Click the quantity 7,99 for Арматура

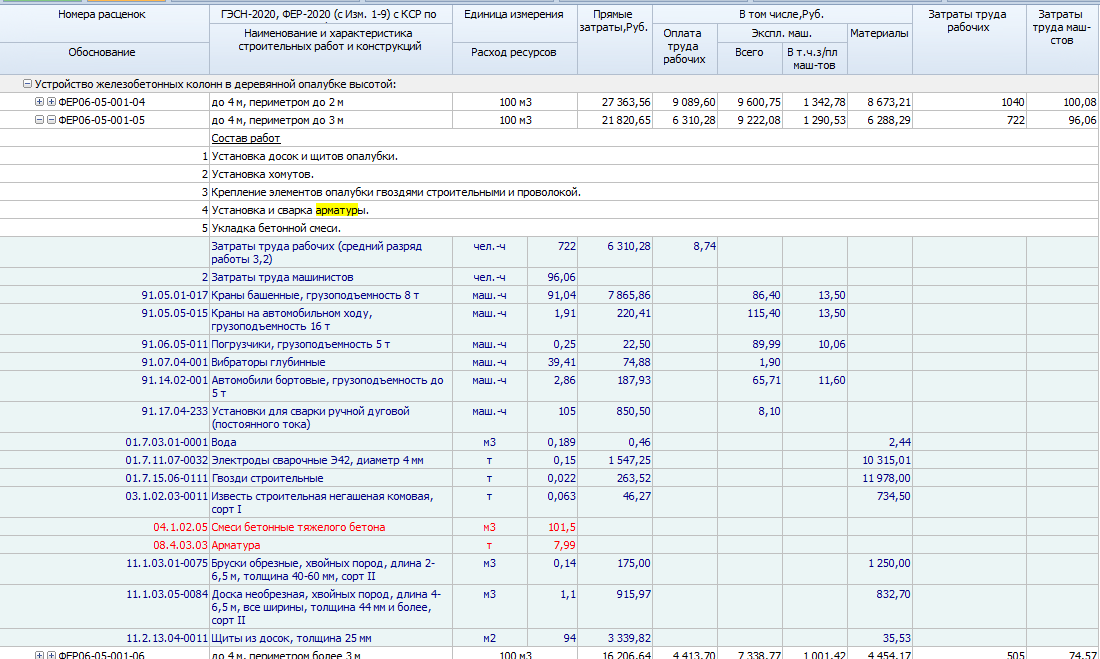tap(564, 545)
